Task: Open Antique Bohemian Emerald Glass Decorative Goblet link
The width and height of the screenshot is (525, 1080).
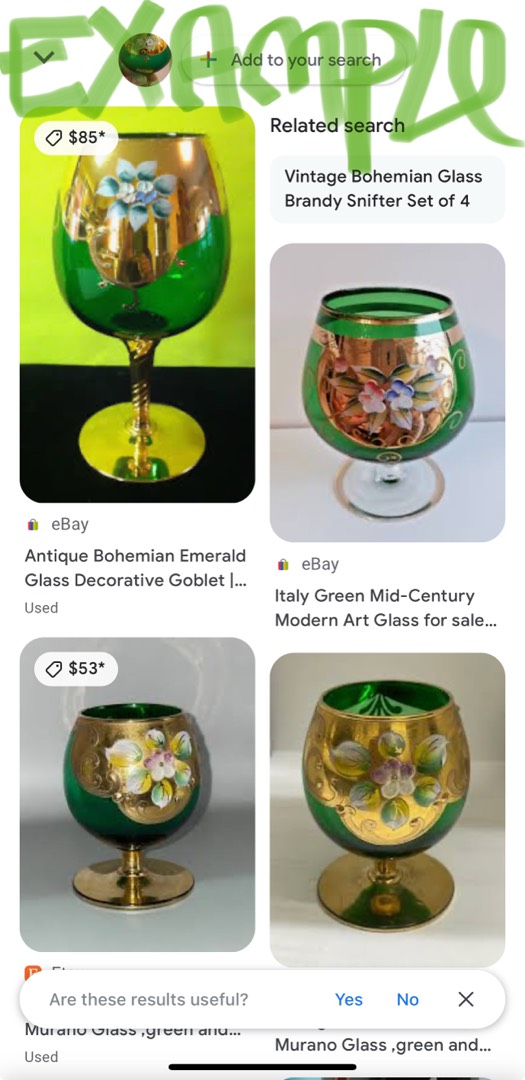Action: [136, 568]
